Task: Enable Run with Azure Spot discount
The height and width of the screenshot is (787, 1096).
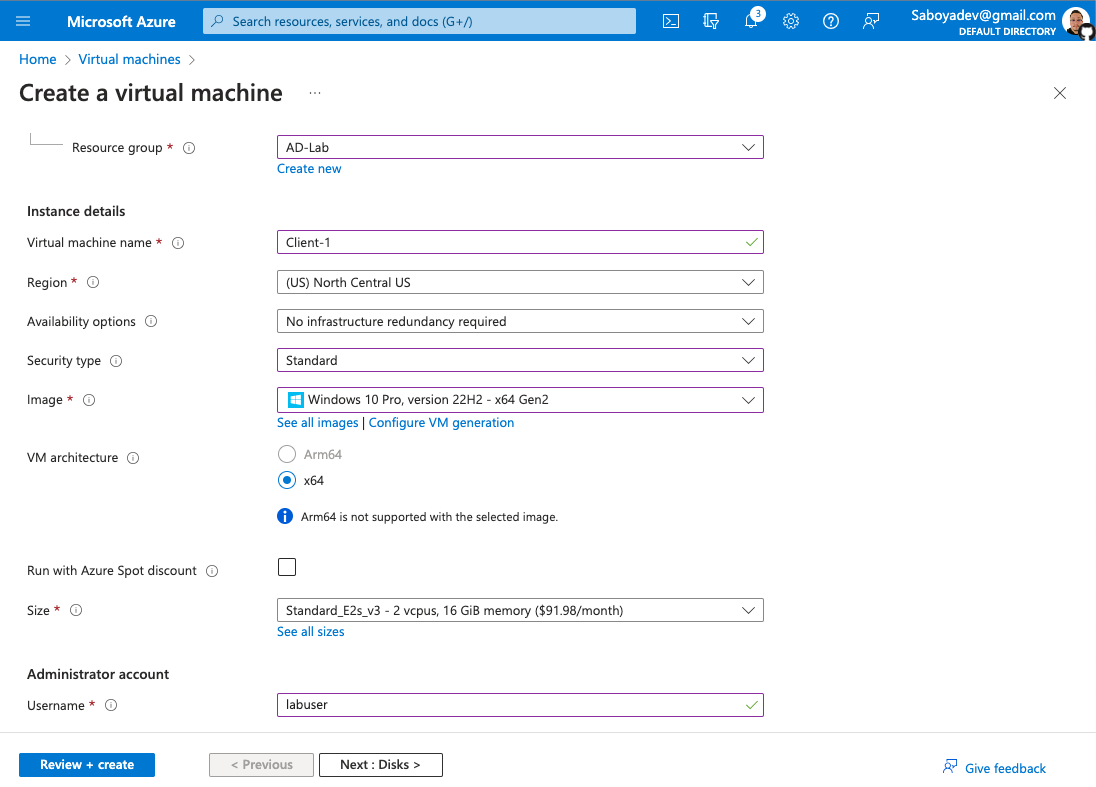Action: 287,567
